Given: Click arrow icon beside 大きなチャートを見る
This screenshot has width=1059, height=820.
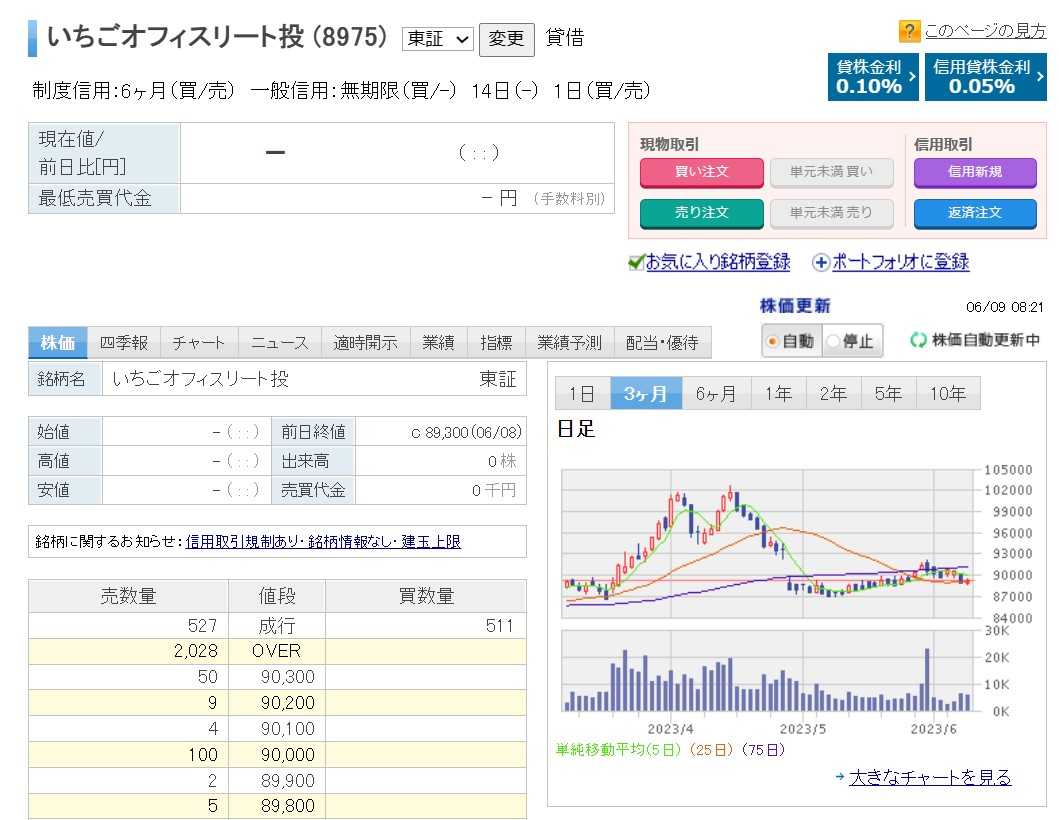Looking at the screenshot, I should point(840,777).
